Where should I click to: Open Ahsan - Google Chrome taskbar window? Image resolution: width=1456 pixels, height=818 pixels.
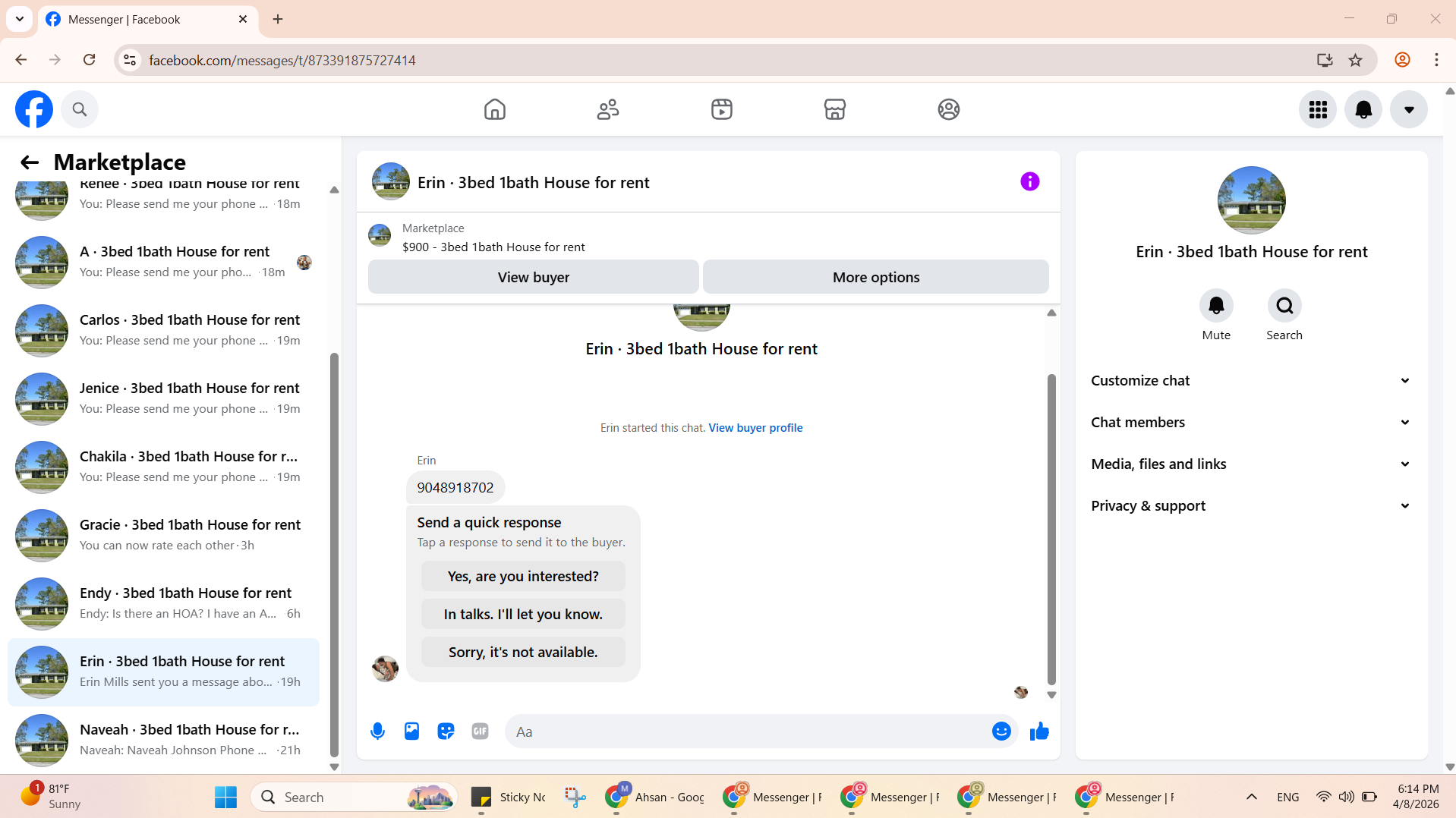[656, 798]
